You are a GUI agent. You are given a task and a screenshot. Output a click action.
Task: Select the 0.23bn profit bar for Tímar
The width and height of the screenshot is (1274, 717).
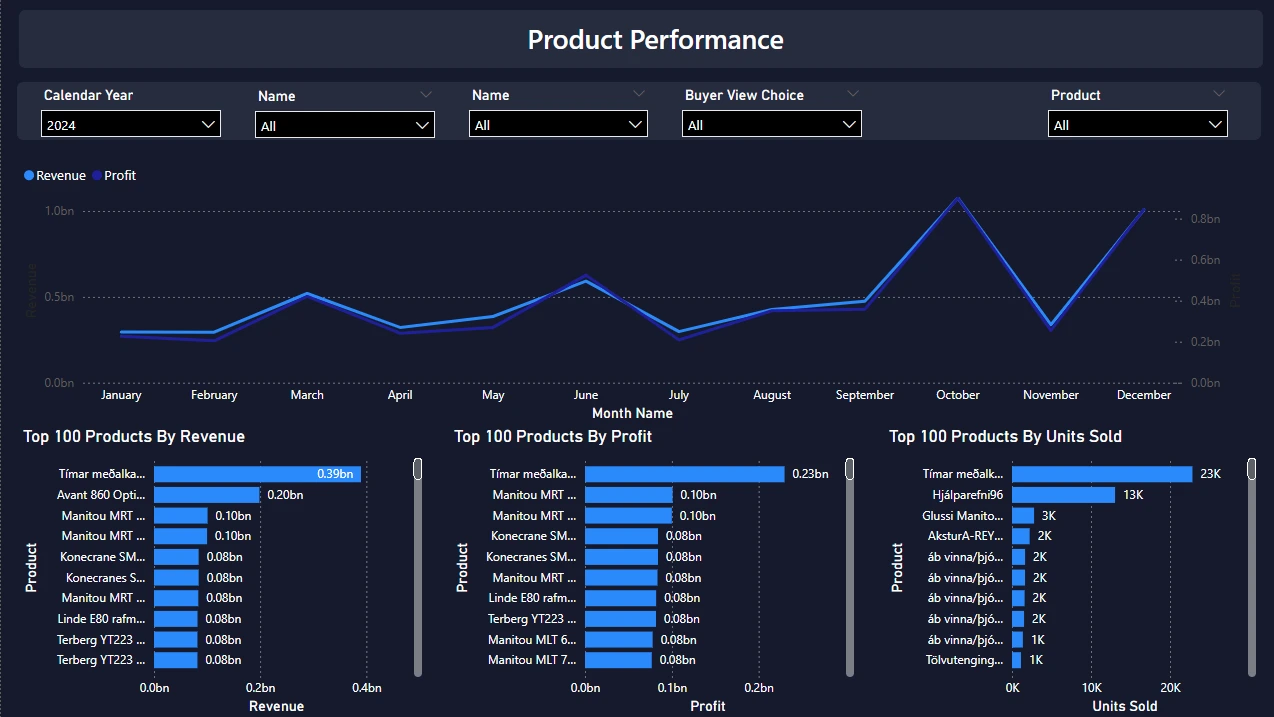click(685, 474)
